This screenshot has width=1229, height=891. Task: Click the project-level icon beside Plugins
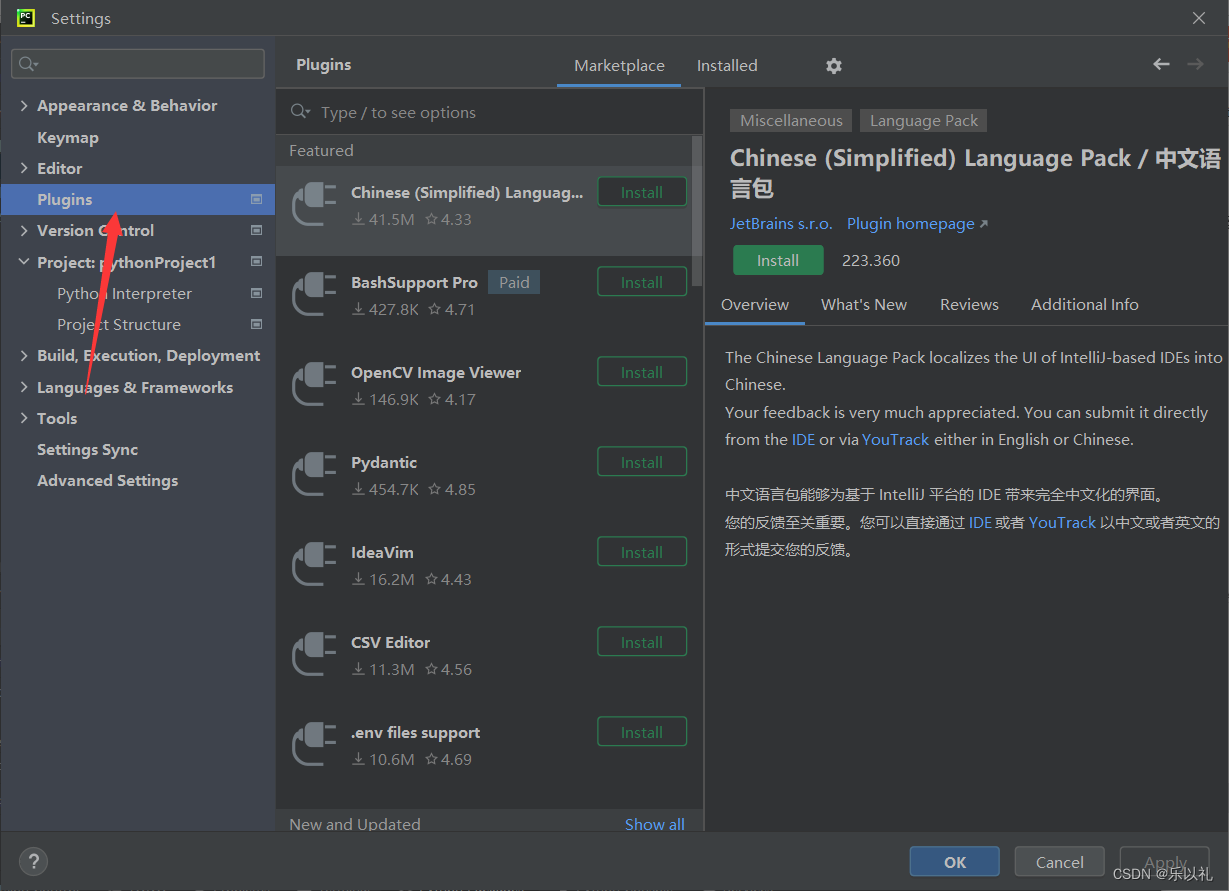(x=256, y=199)
